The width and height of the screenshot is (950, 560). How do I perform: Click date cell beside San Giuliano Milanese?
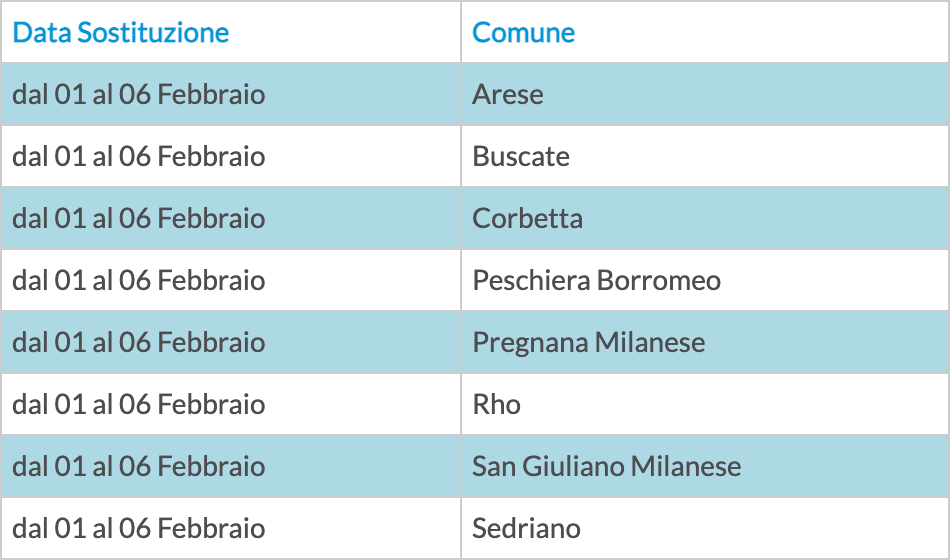click(231, 466)
